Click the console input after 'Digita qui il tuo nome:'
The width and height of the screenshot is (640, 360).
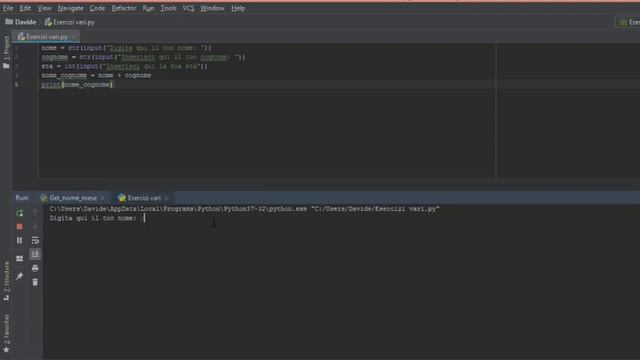pos(144,218)
